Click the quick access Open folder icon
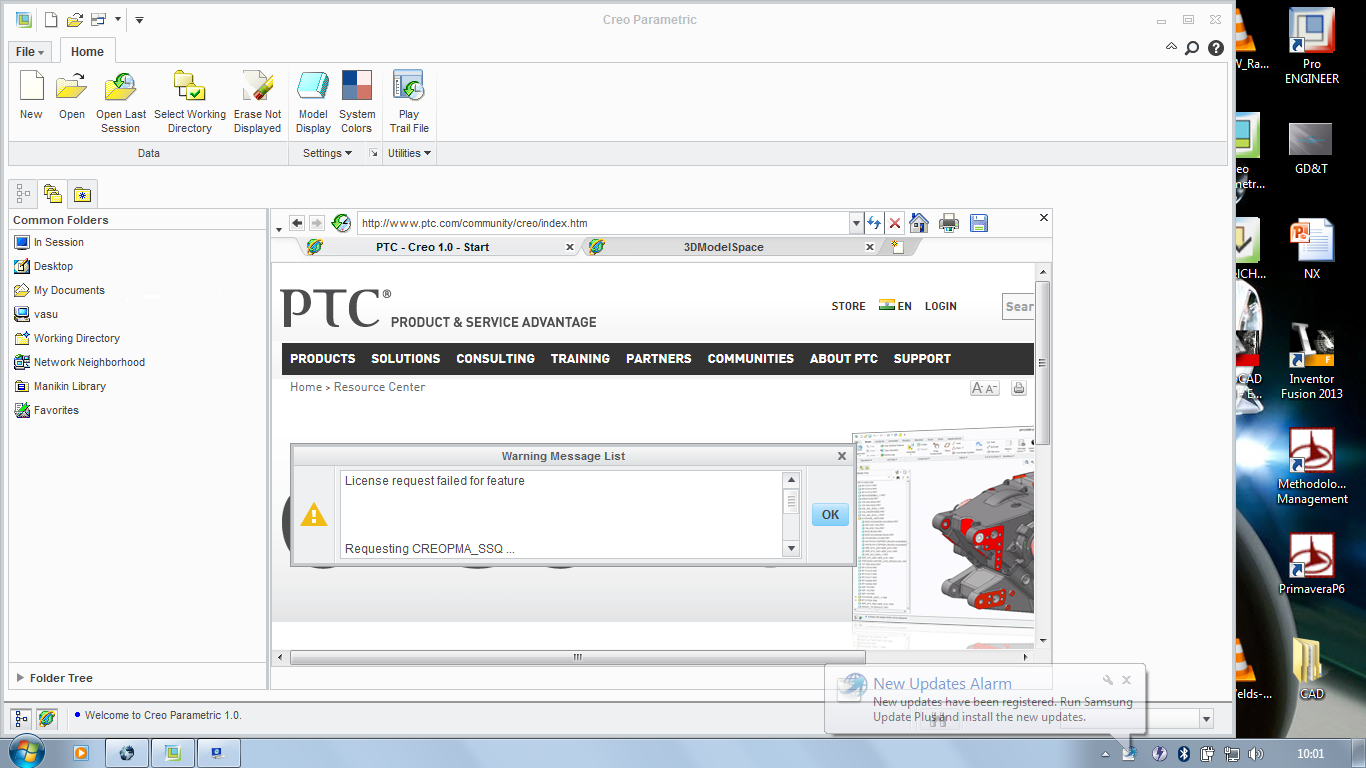The height and width of the screenshot is (768, 1366). point(74,19)
